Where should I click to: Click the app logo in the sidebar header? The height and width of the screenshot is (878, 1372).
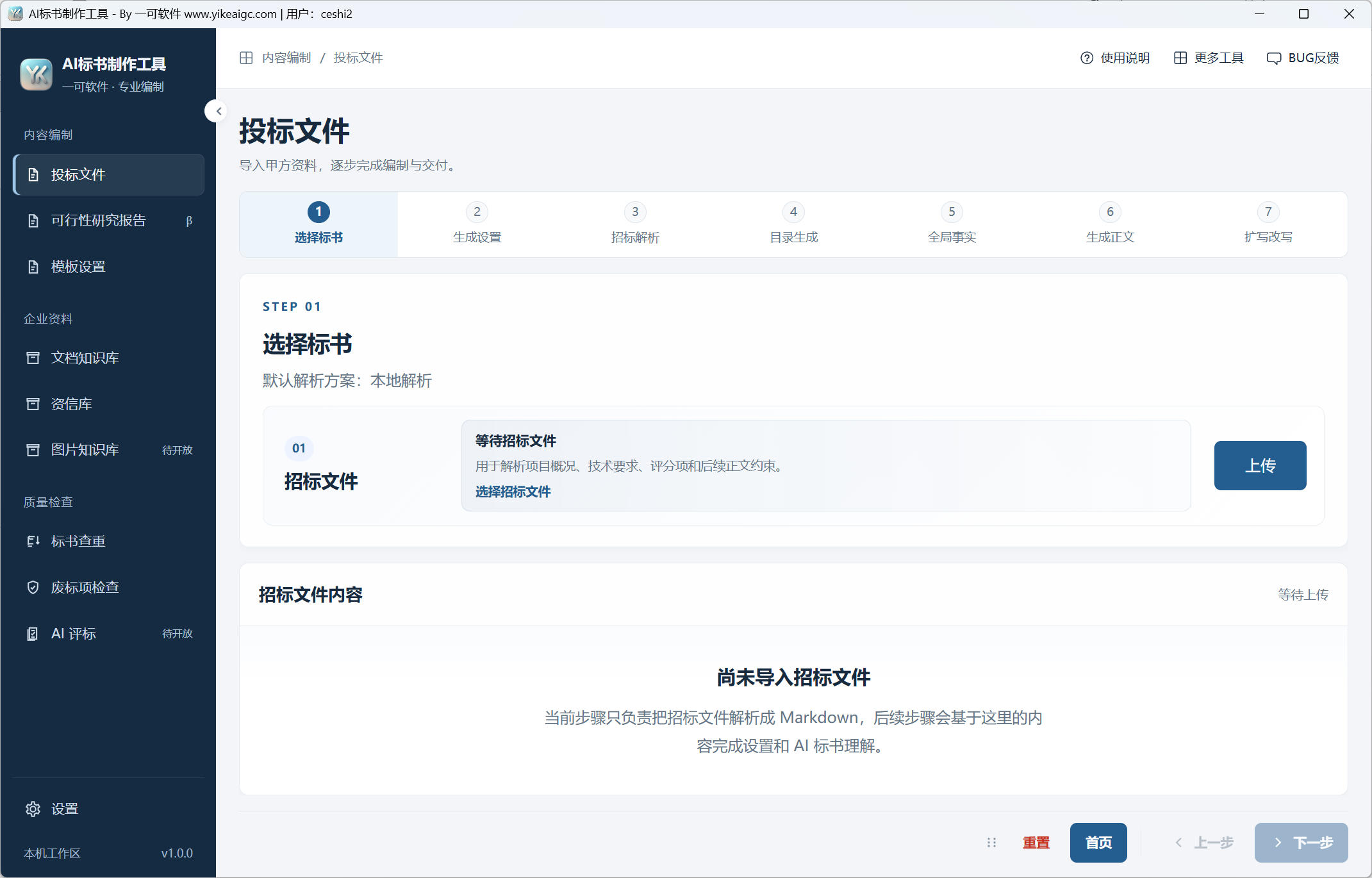click(37, 74)
